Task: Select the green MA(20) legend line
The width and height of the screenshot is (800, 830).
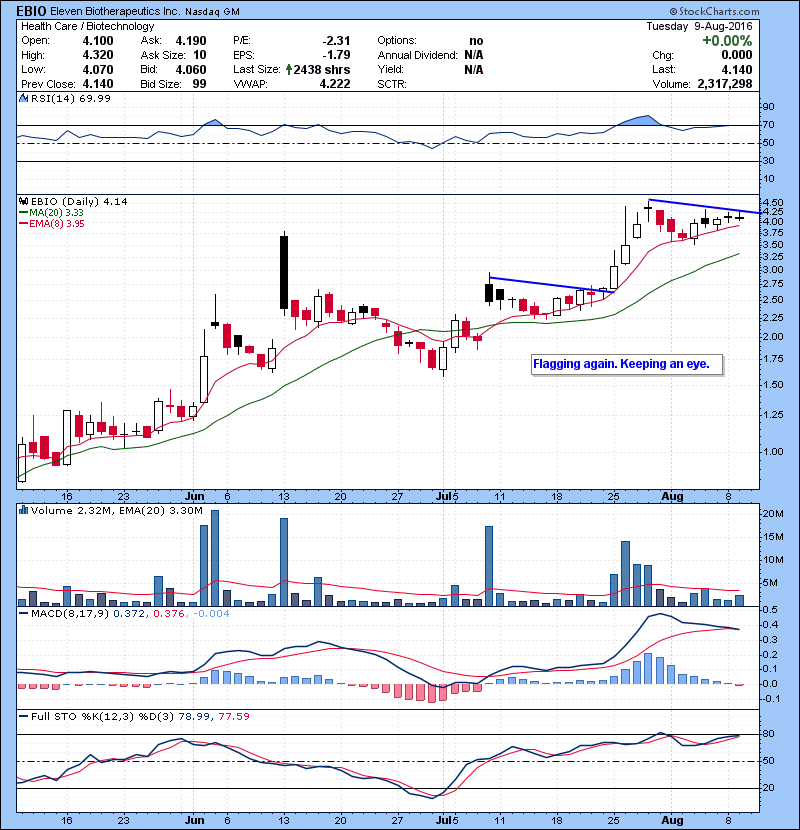Action: (x=23, y=213)
